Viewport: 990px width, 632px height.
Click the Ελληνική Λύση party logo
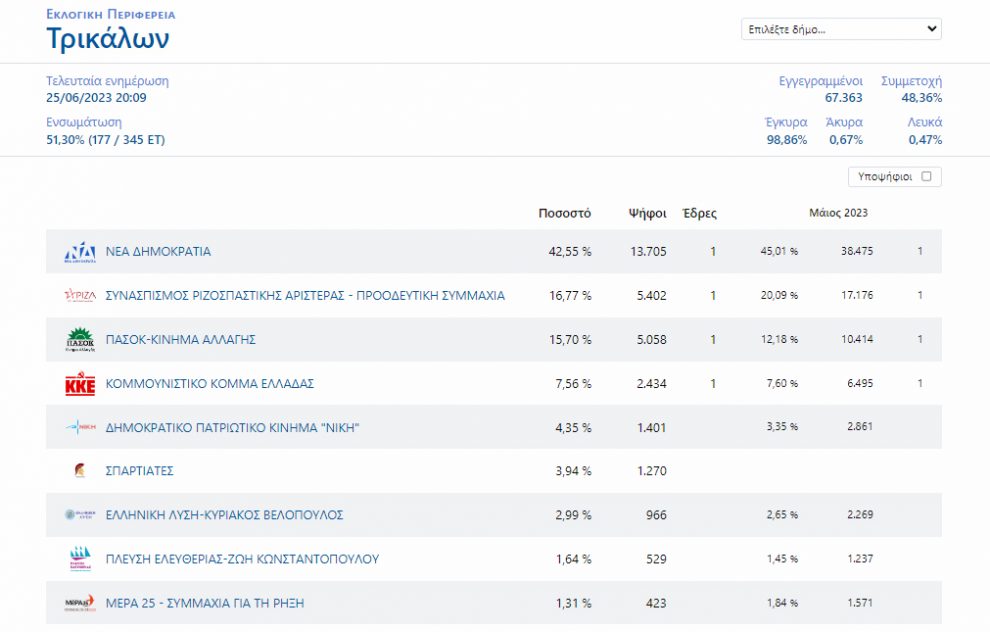80,515
